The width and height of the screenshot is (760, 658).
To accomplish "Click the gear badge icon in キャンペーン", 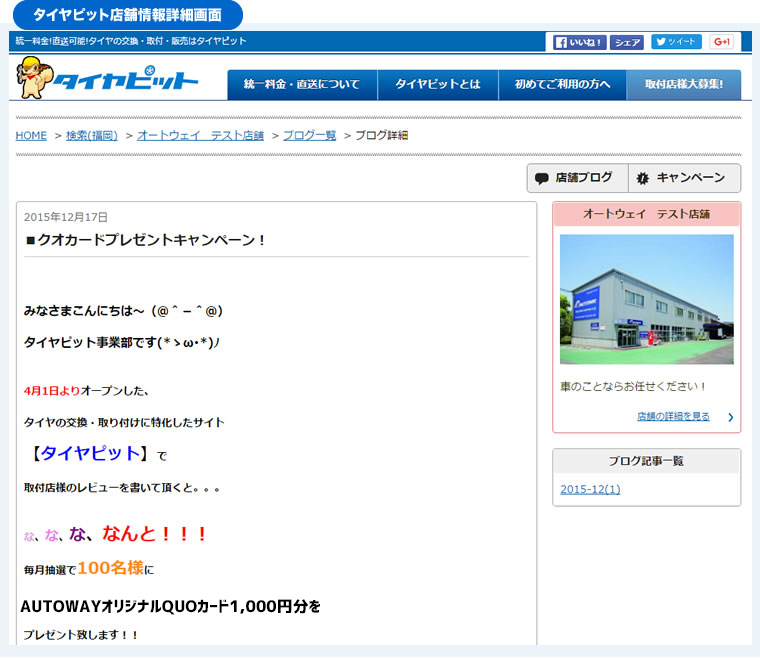I will 643,178.
